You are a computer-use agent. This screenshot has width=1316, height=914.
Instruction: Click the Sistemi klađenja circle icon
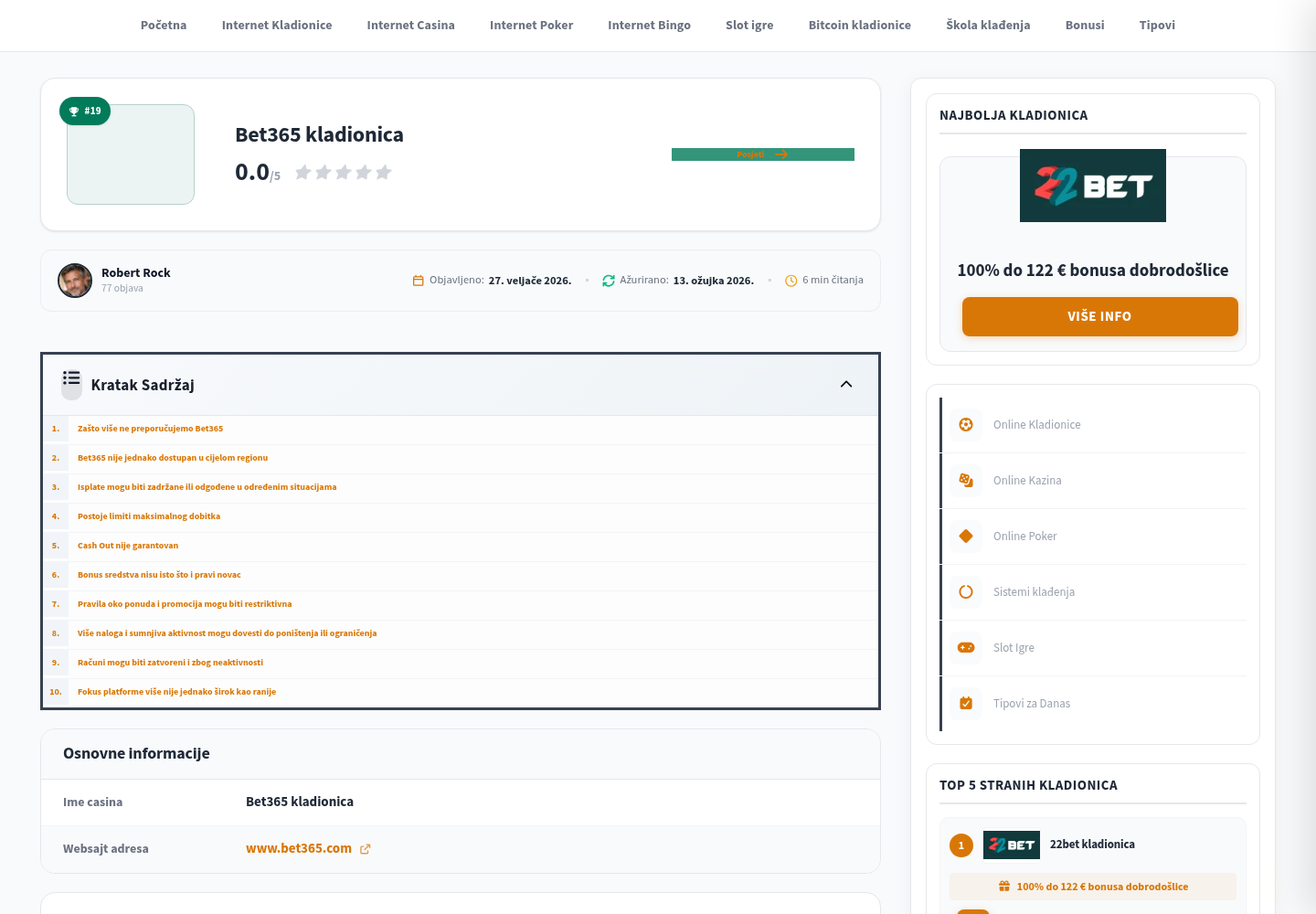[x=966, y=592]
